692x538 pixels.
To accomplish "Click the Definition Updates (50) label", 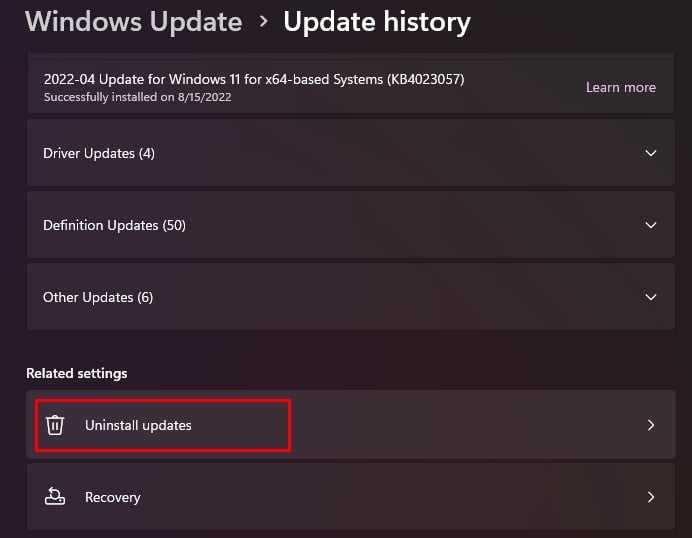I will pos(114,225).
